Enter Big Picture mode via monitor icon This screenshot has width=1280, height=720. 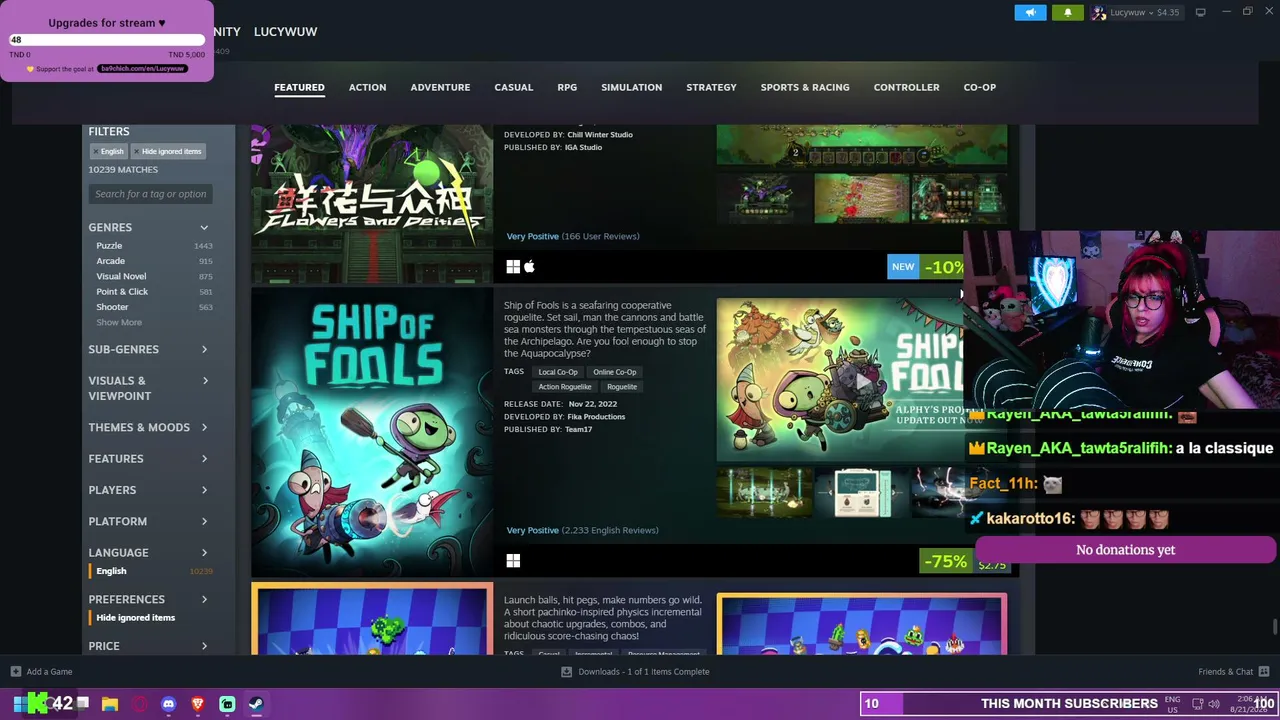coord(1200,12)
